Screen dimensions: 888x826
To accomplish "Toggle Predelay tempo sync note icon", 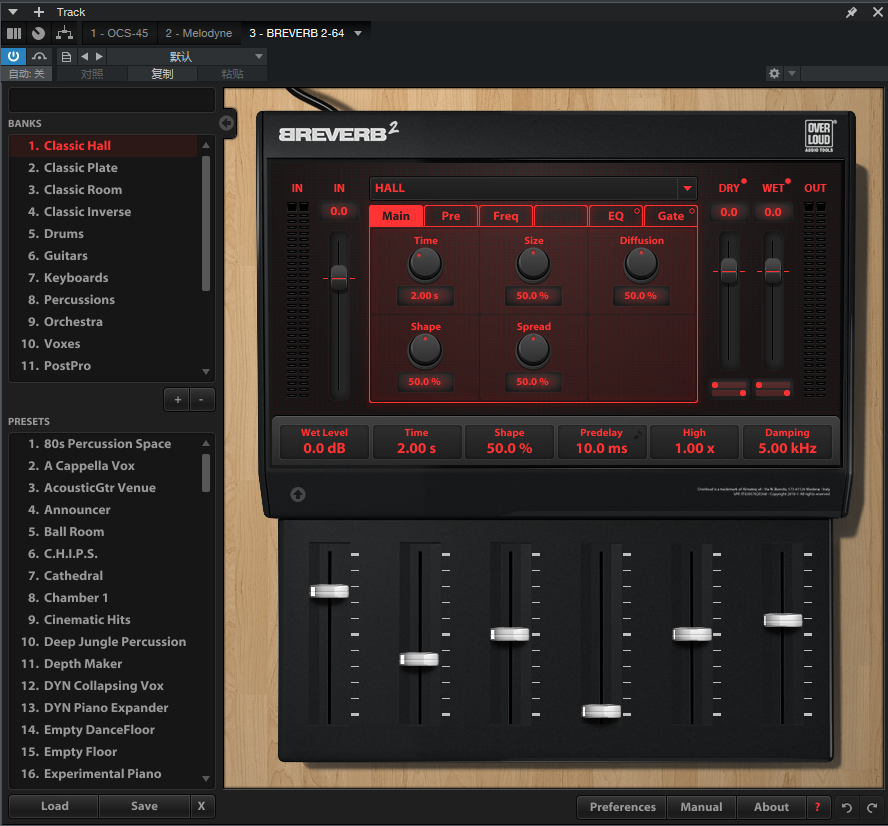I will tap(638, 434).
